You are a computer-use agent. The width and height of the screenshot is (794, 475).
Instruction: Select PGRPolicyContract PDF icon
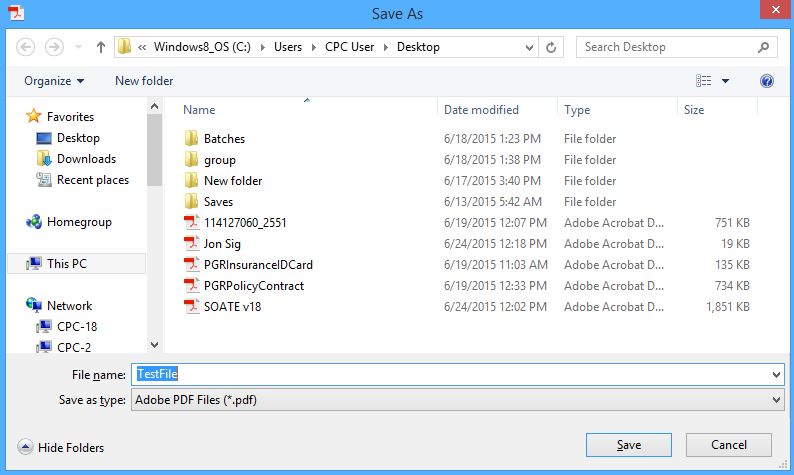[x=191, y=286]
